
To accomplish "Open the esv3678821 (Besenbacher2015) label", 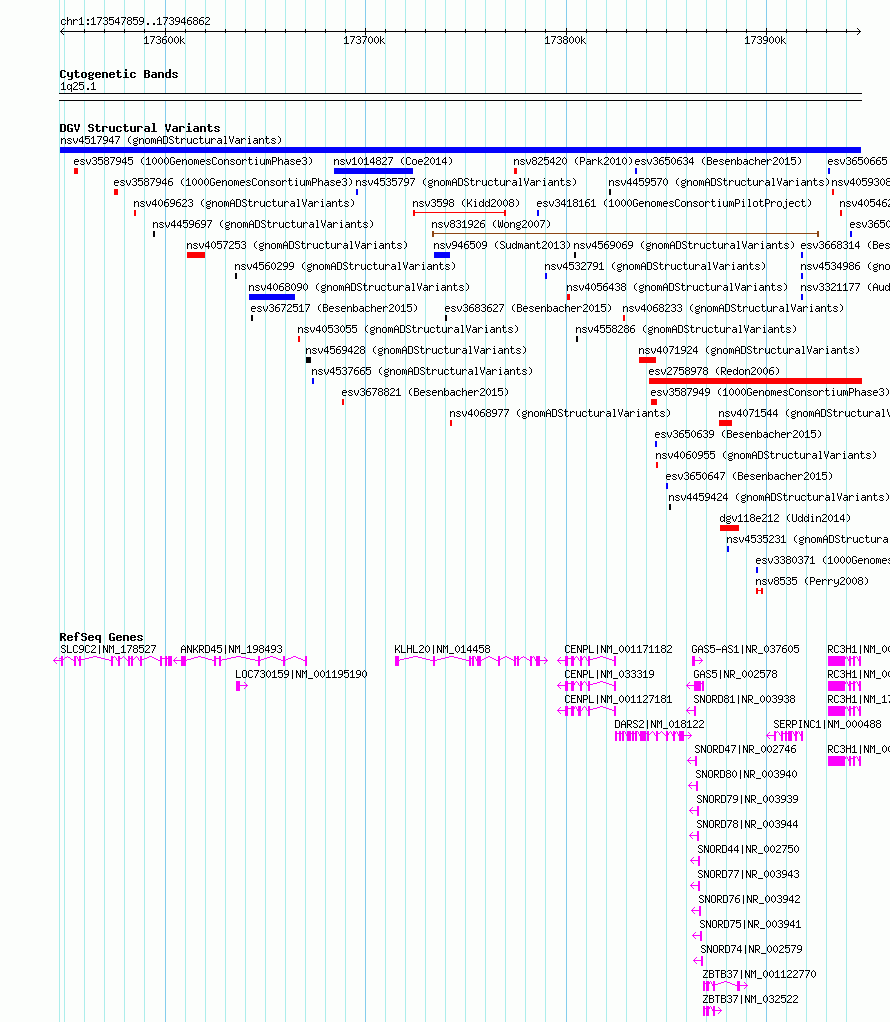I will (x=425, y=392).
